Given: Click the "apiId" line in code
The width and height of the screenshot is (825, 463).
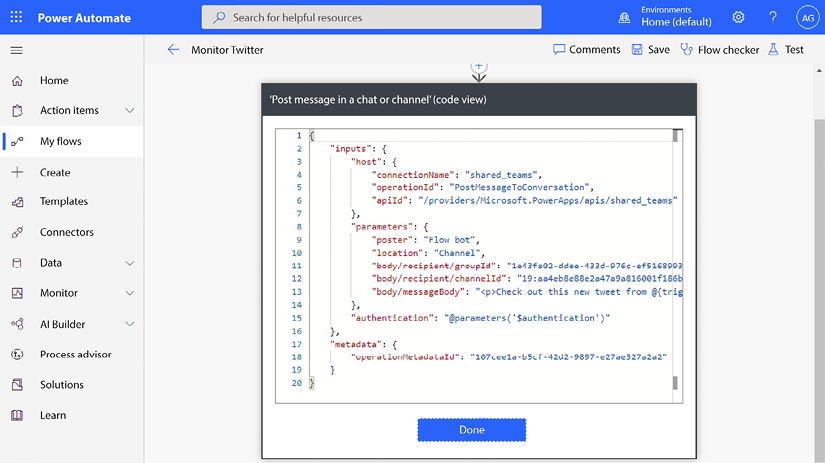Looking at the screenshot, I should 524,200.
